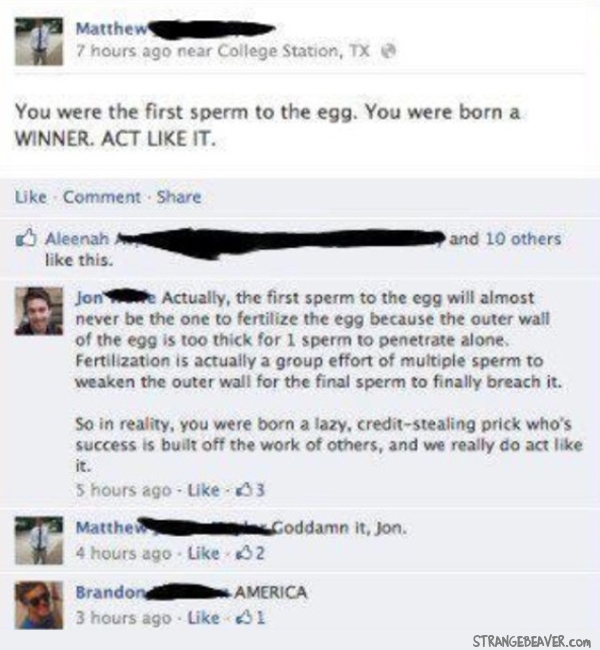Open Jon's profile picture thumbnail

point(39,311)
